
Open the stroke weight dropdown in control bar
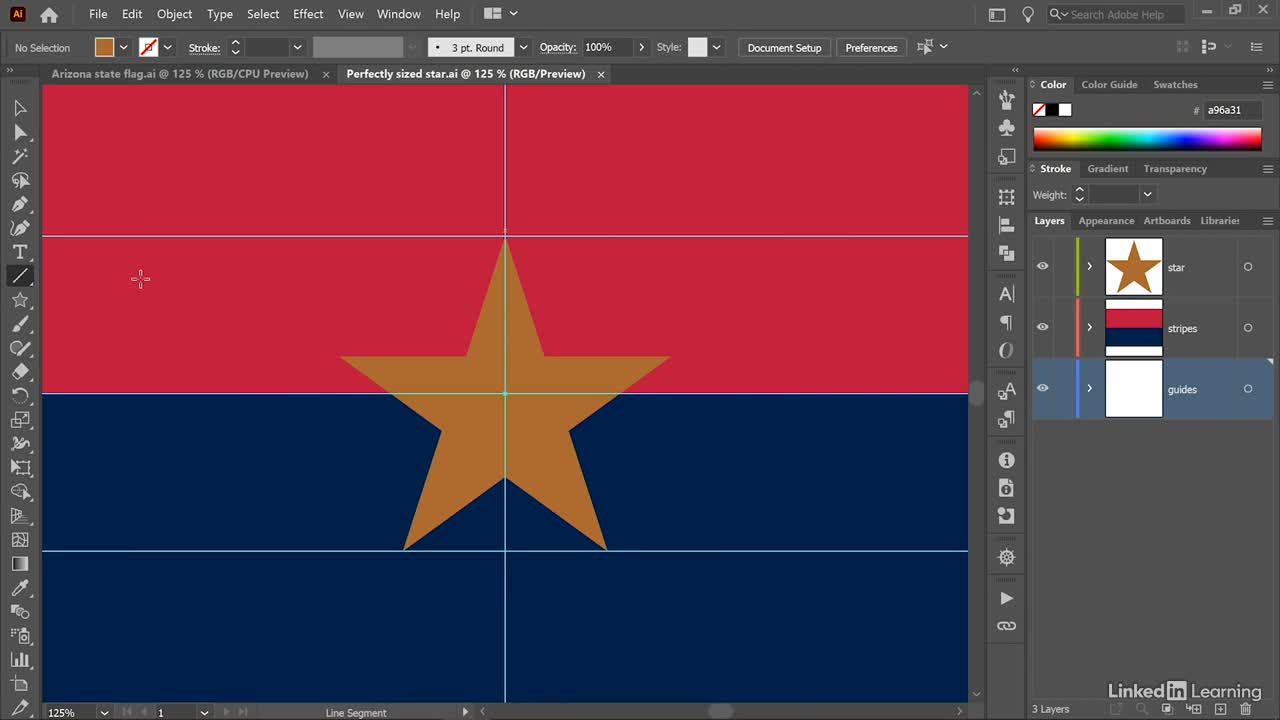tap(297, 47)
